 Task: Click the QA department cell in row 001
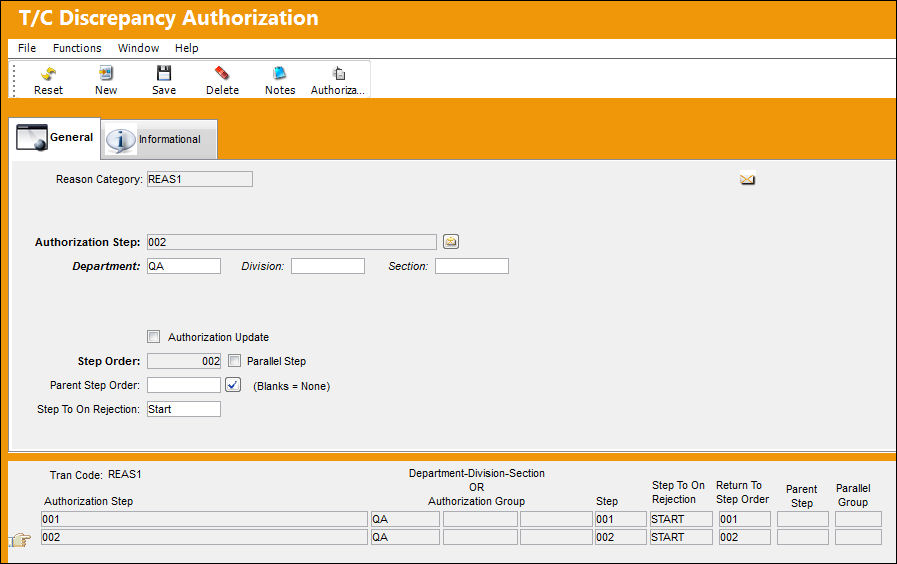click(406, 519)
